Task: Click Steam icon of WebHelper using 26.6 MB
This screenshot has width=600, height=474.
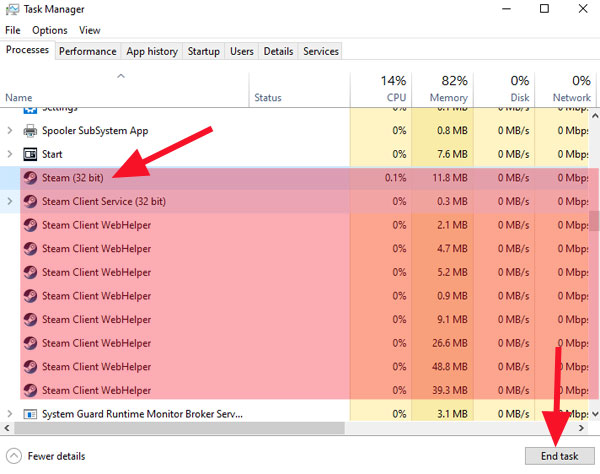Action: (30, 343)
